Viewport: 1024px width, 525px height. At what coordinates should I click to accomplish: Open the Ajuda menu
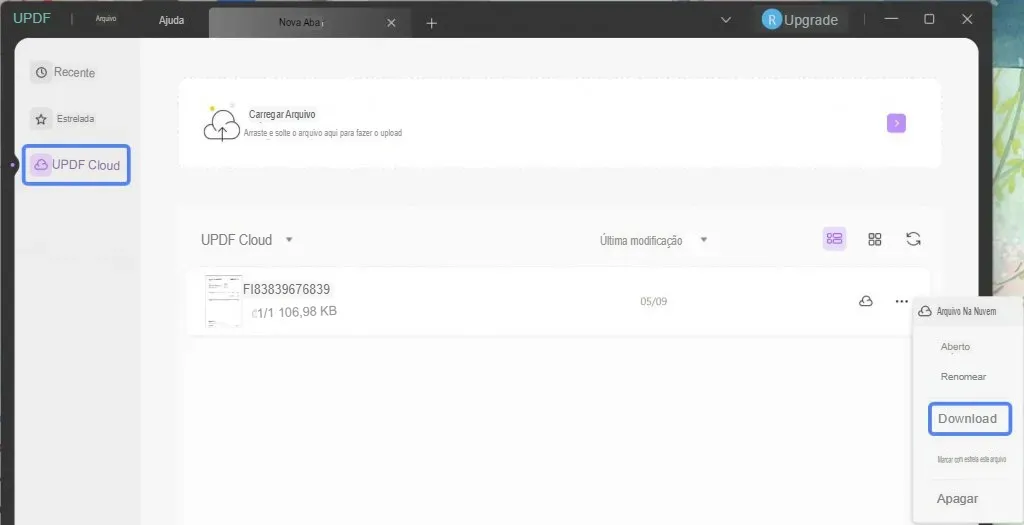pyautogui.click(x=171, y=20)
